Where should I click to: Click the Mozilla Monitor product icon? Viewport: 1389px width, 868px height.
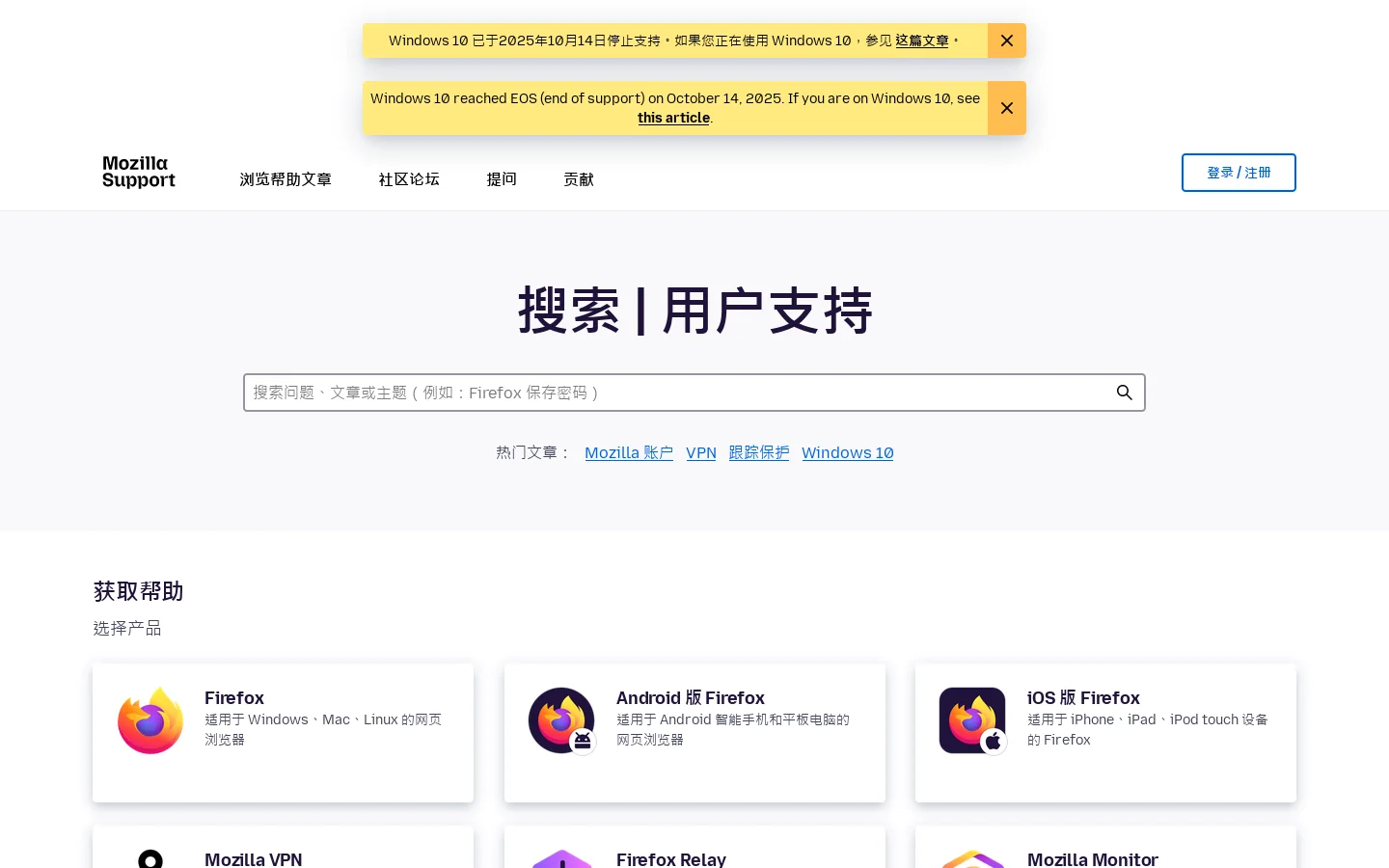[973, 858]
